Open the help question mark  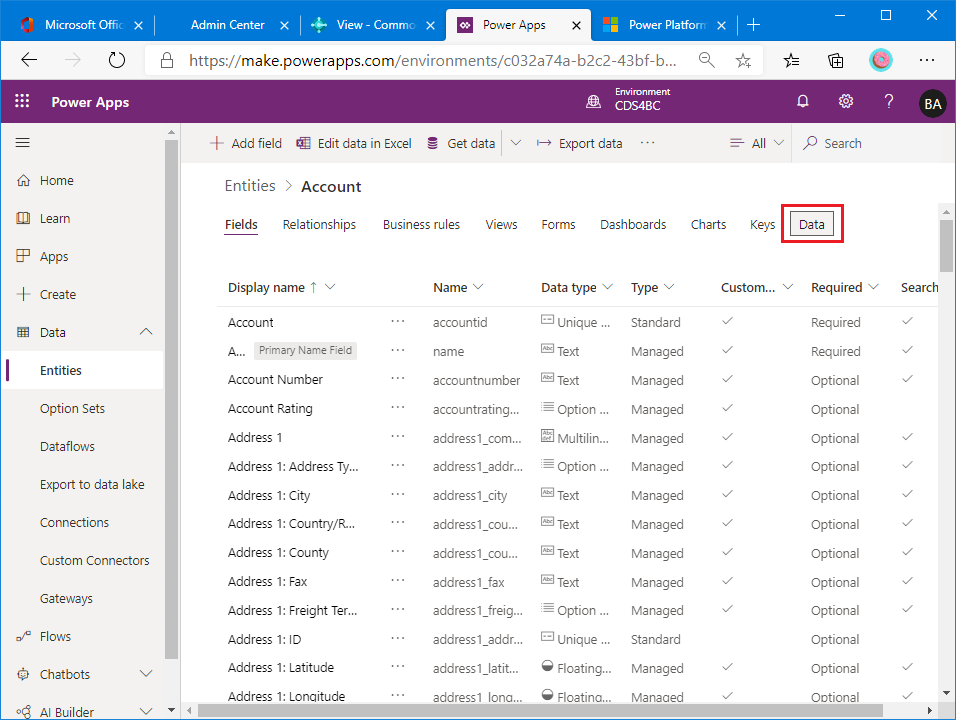[x=888, y=101]
